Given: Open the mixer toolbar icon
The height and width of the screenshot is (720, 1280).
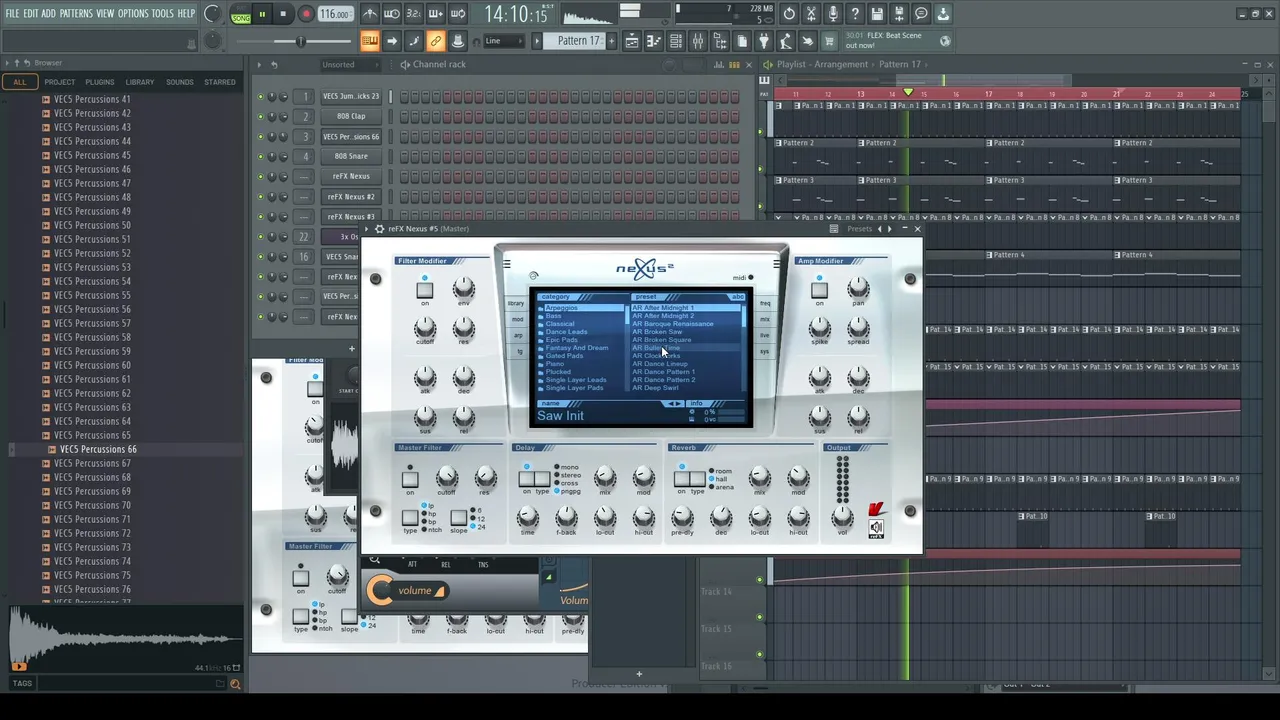Looking at the screenshot, I should coord(698,41).
